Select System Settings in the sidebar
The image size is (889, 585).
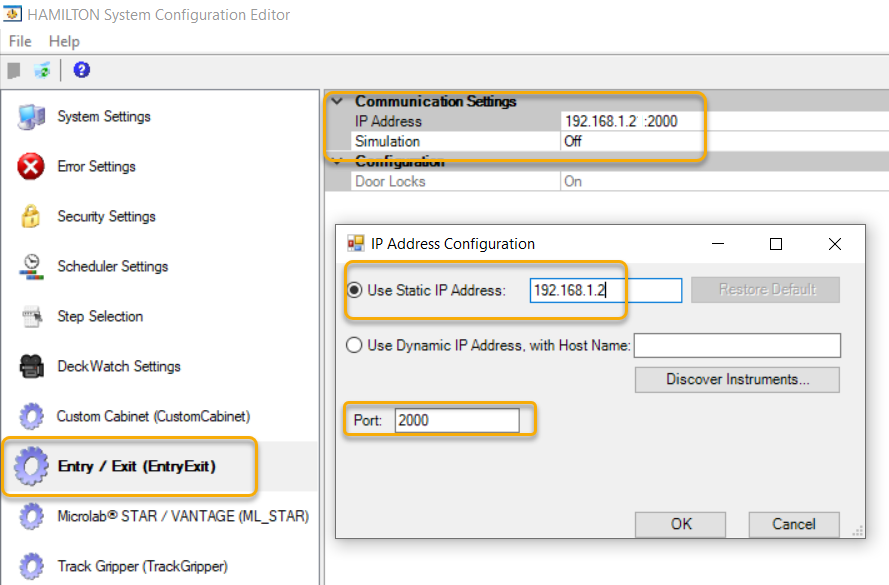click(x=104, y=117)
